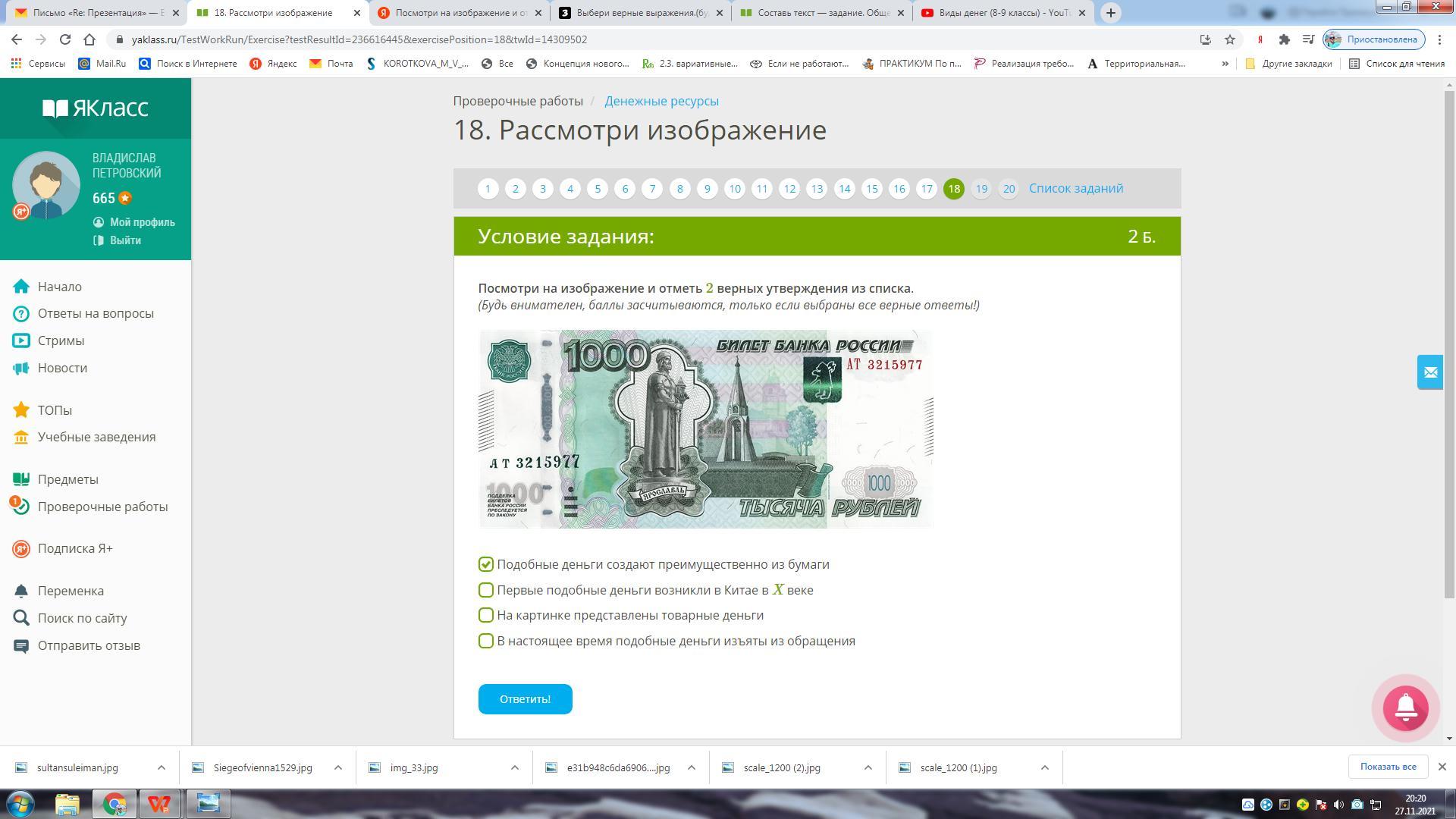Open the Подписка Я+ icon
1456x819 pixels.
[21, 548]
